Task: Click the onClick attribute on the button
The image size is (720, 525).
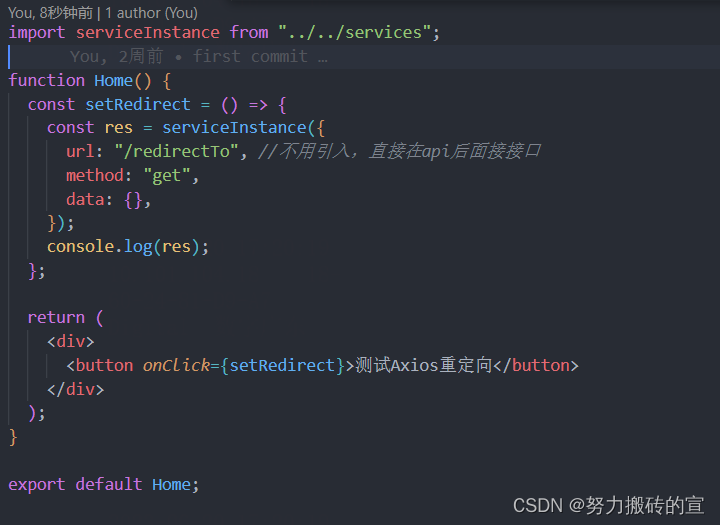Action: (176, 365)
